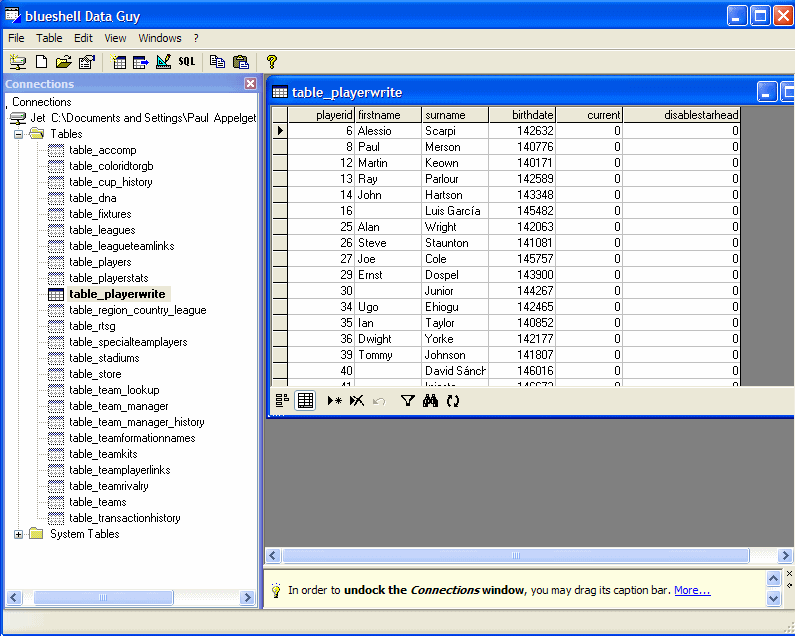Click the delete record icon
The width and height of the screenshot is (795, 636).
356,401
